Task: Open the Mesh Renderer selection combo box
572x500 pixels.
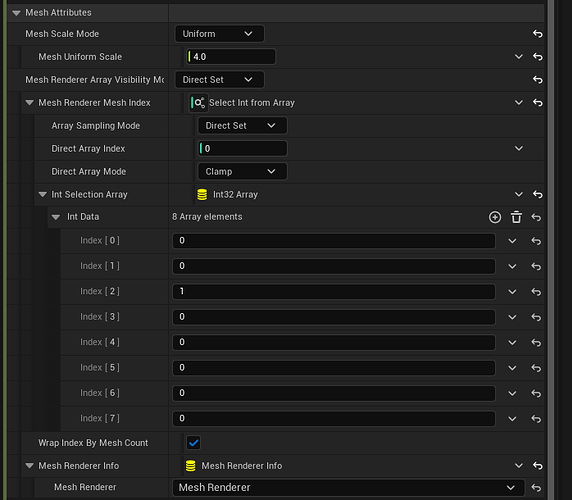Action: point(348,488)
